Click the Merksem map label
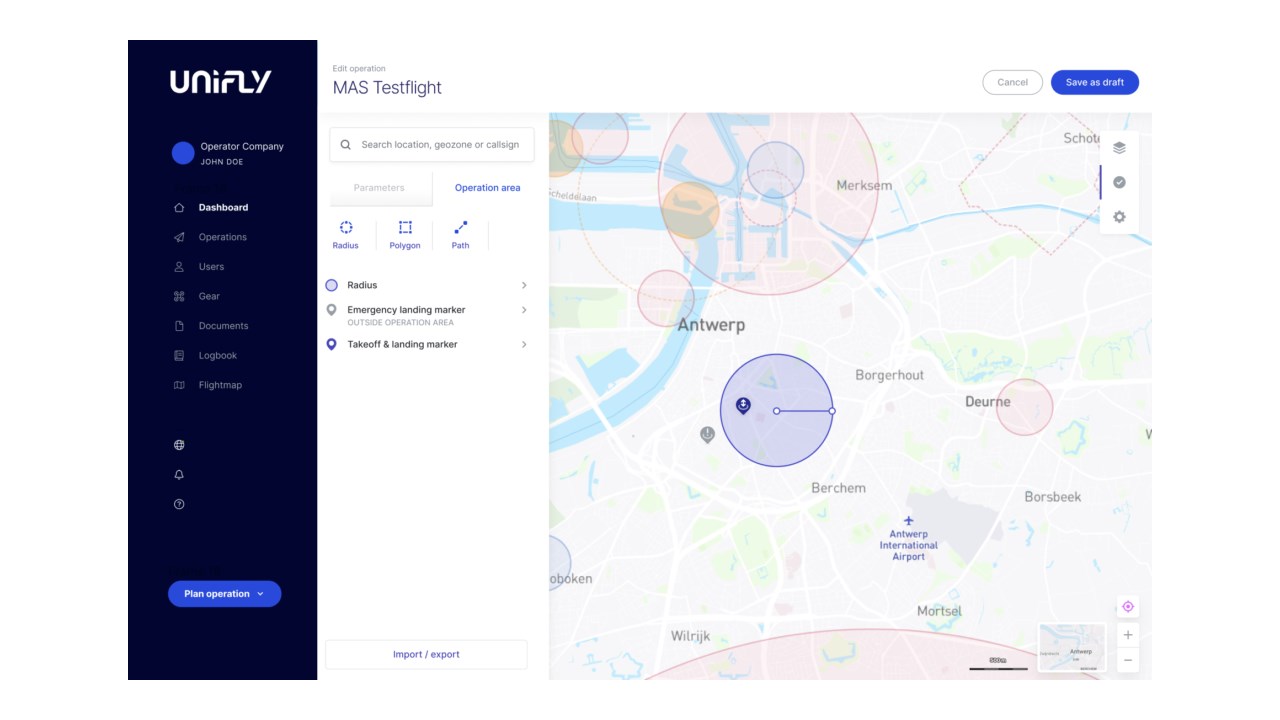This screenshot has height=720, width=1280. point(864,185)
